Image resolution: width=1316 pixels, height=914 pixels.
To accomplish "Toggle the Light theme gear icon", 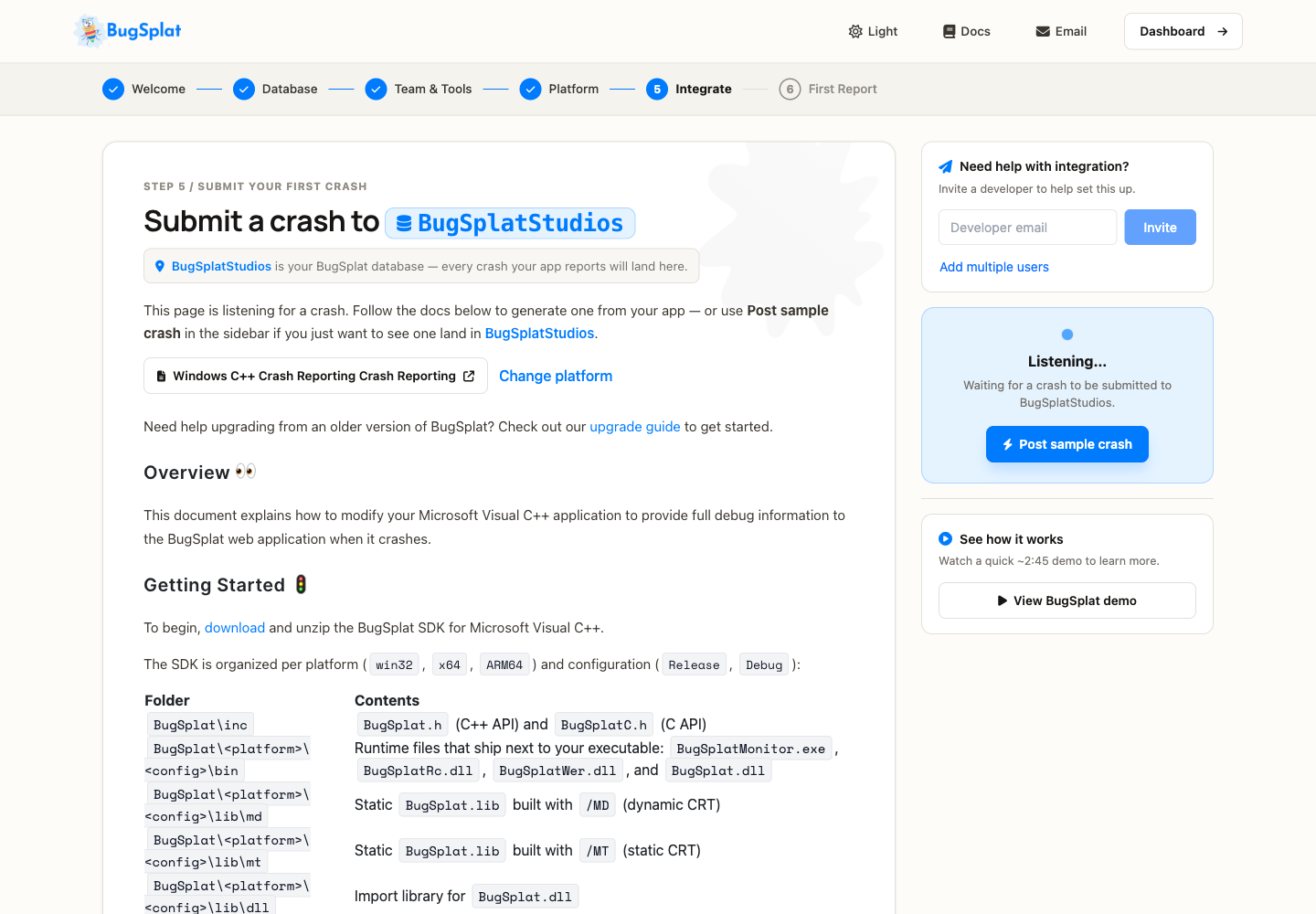I will tap(855, 31).
